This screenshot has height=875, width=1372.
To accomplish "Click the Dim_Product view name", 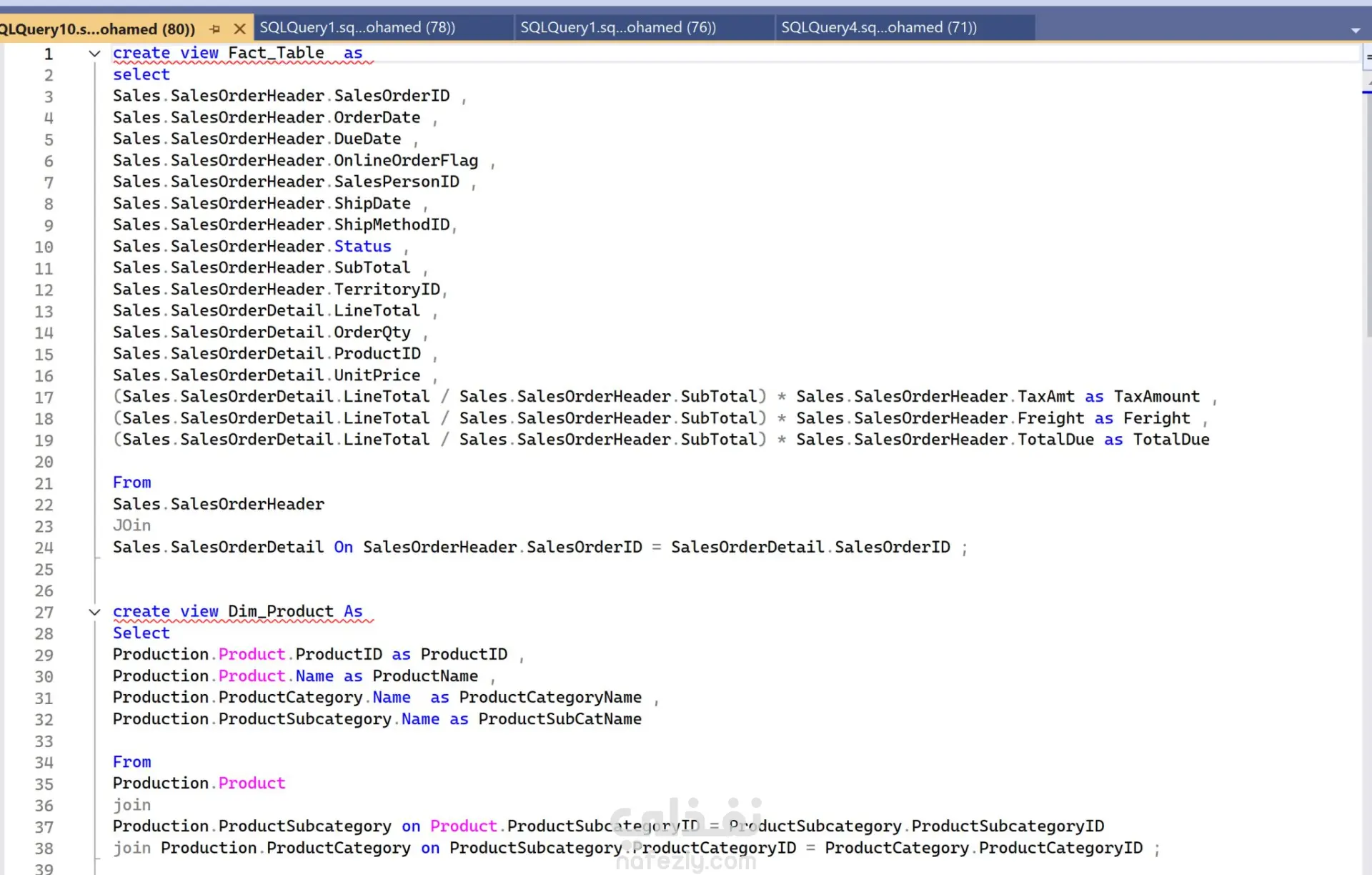I will (281, 612).
